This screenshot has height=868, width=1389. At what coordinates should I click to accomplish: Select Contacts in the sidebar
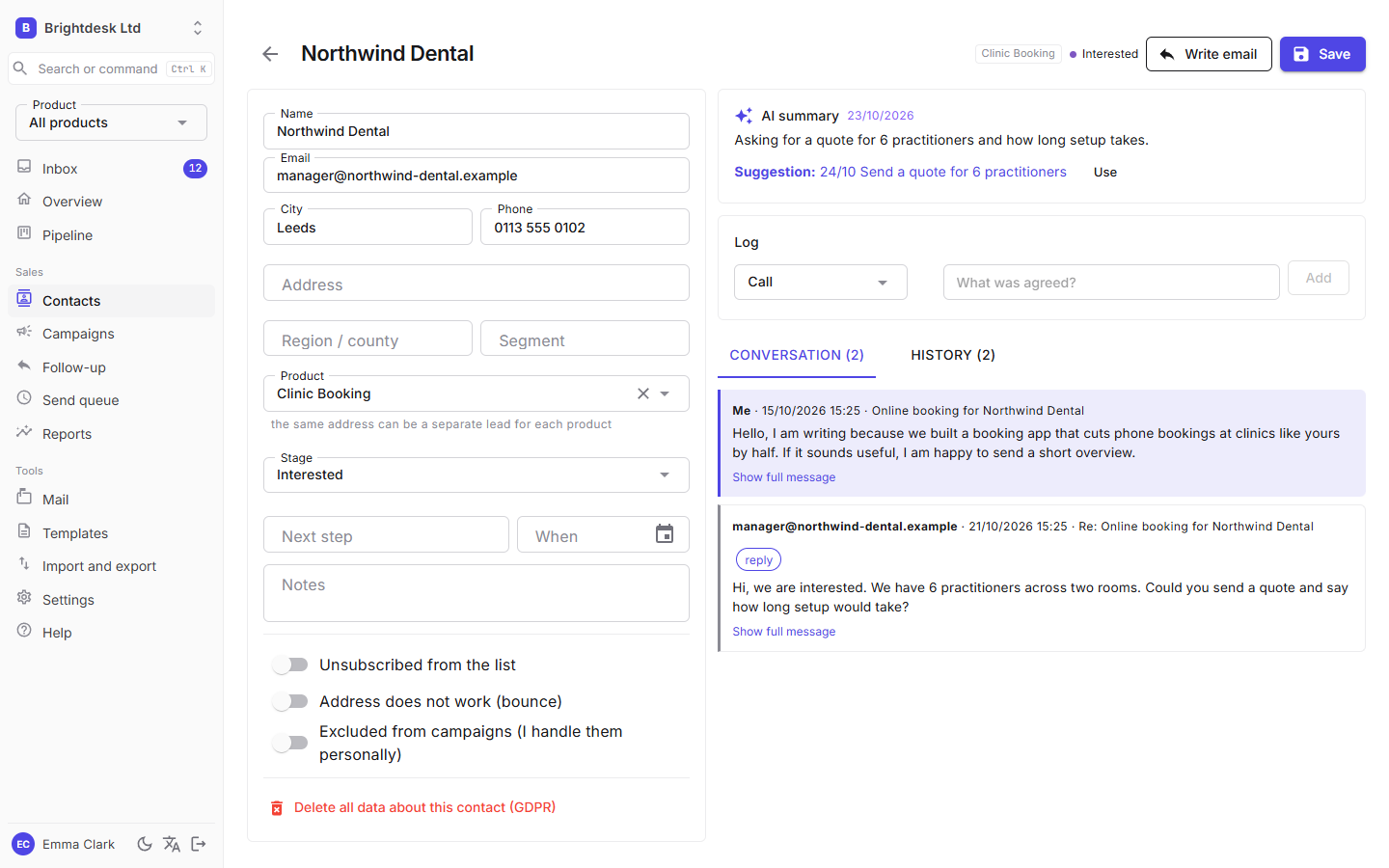tap(112, 301)
